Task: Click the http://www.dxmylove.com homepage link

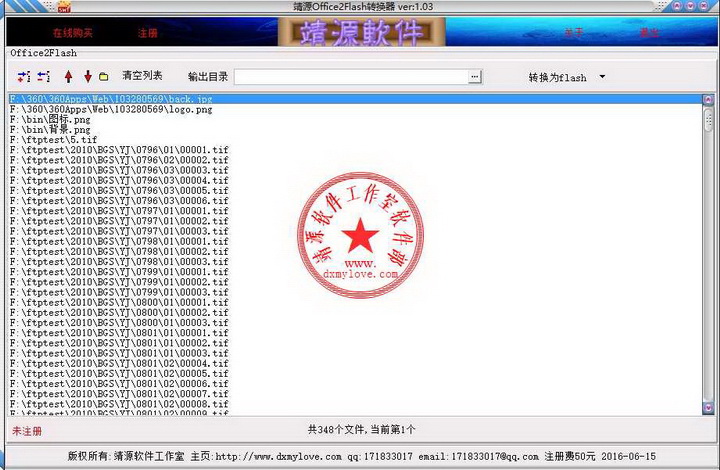Action: point(278,457)
